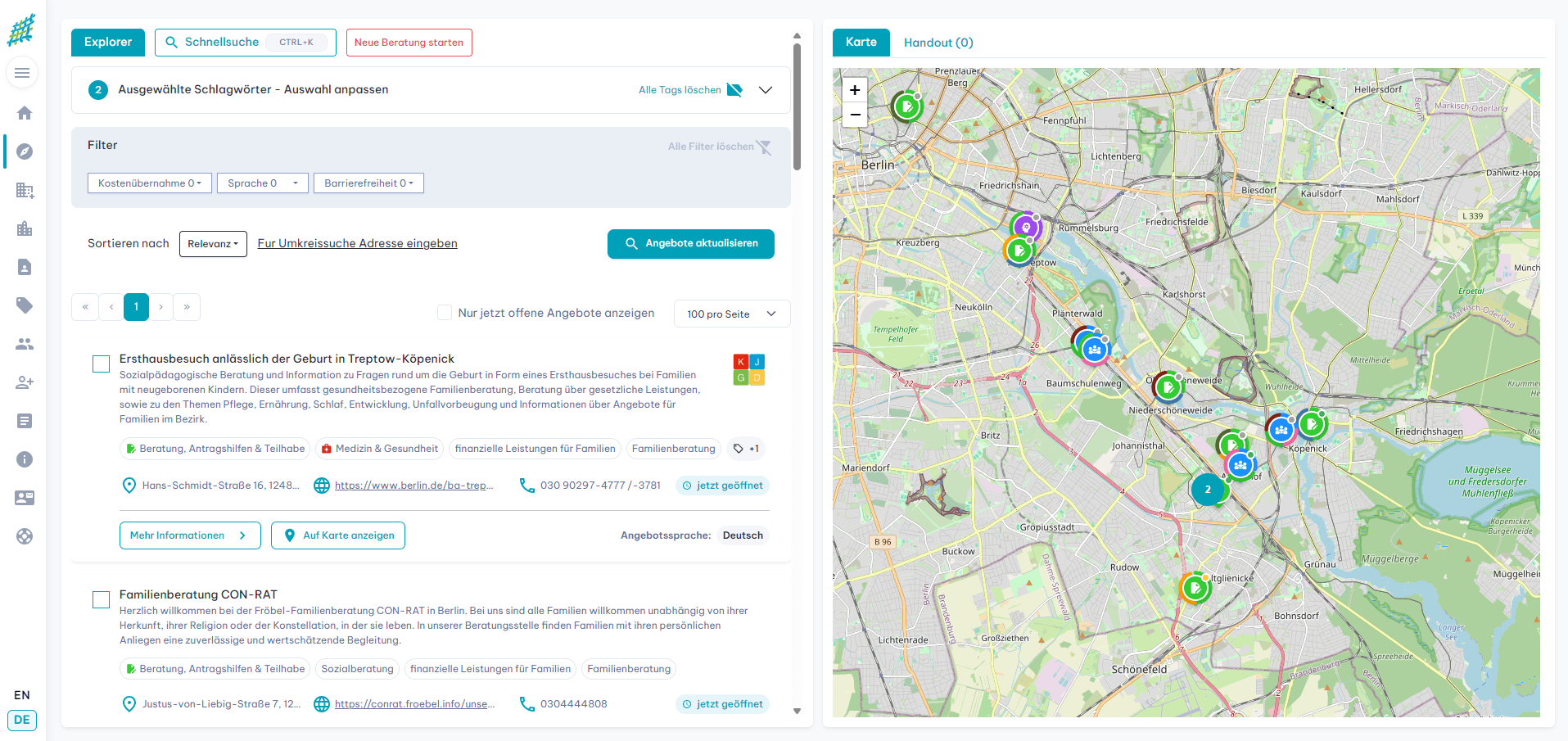Open the info circle icon in sidebar
This screenshot has height=741, width=1568.
pyautogui.click(x=25, y=459)
